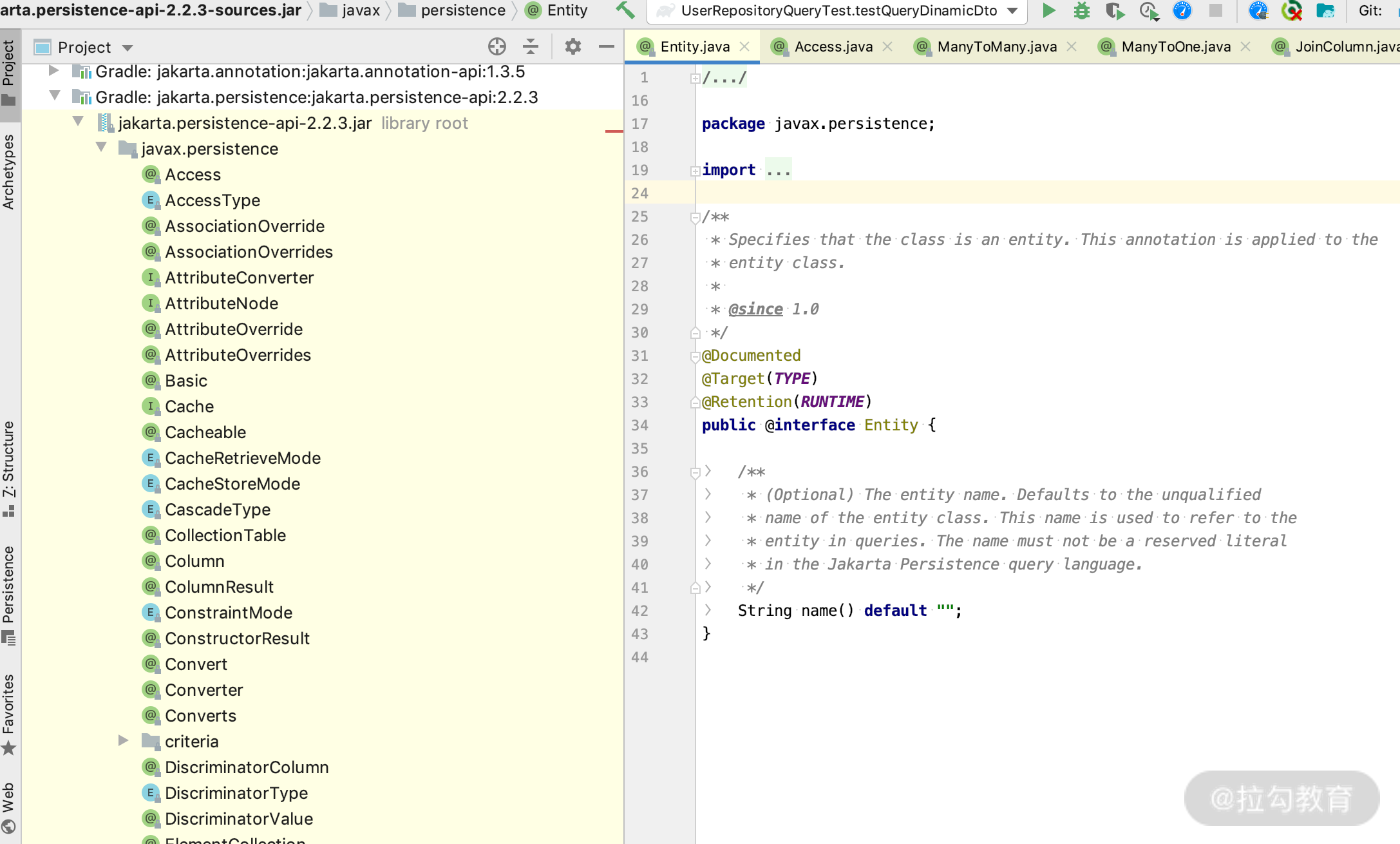Hide the Project tool window
This screenshot has height=844, width=1400.
coord(606,46)
